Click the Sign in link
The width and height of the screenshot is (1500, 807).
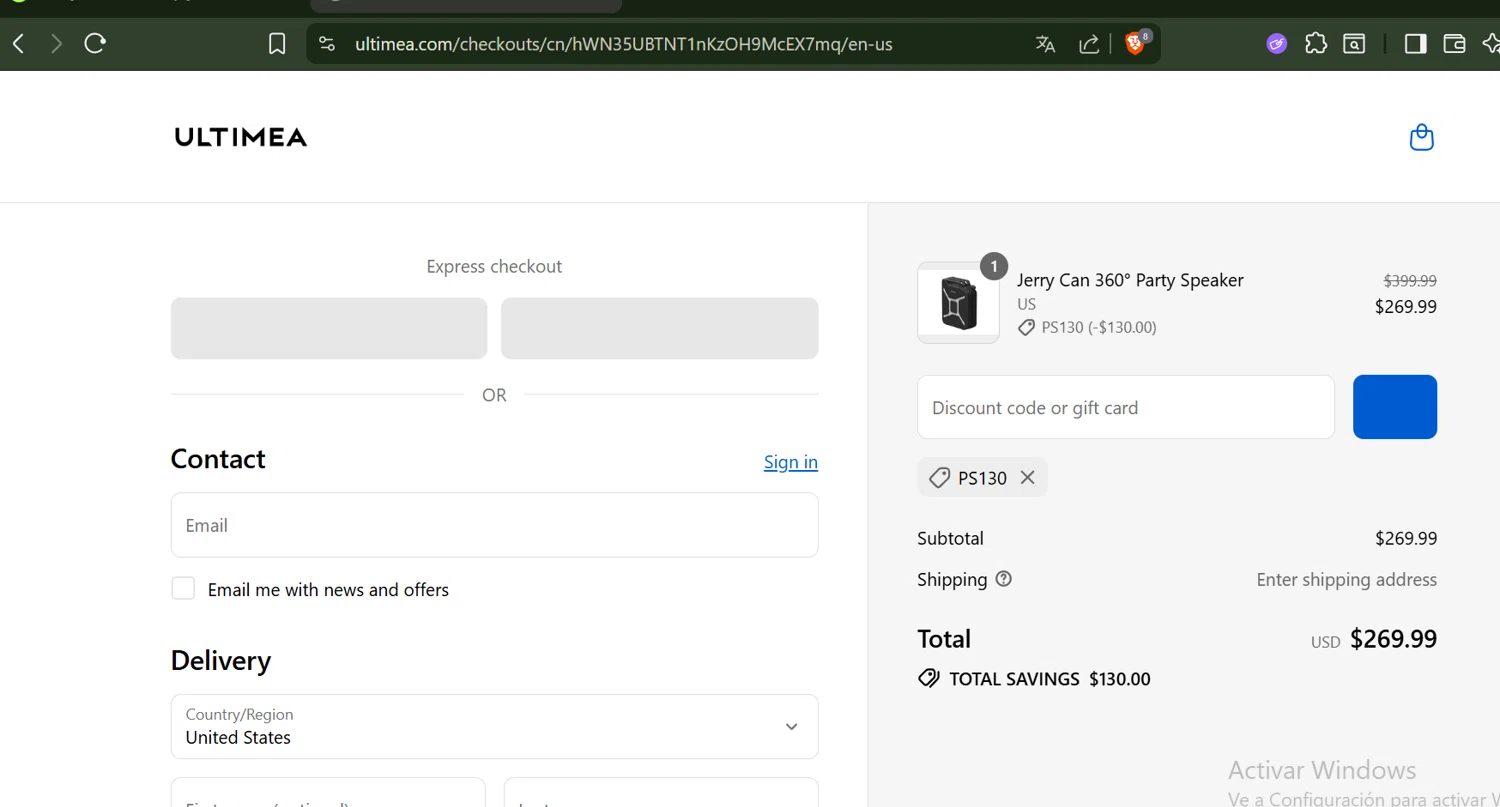click(791, 462)
